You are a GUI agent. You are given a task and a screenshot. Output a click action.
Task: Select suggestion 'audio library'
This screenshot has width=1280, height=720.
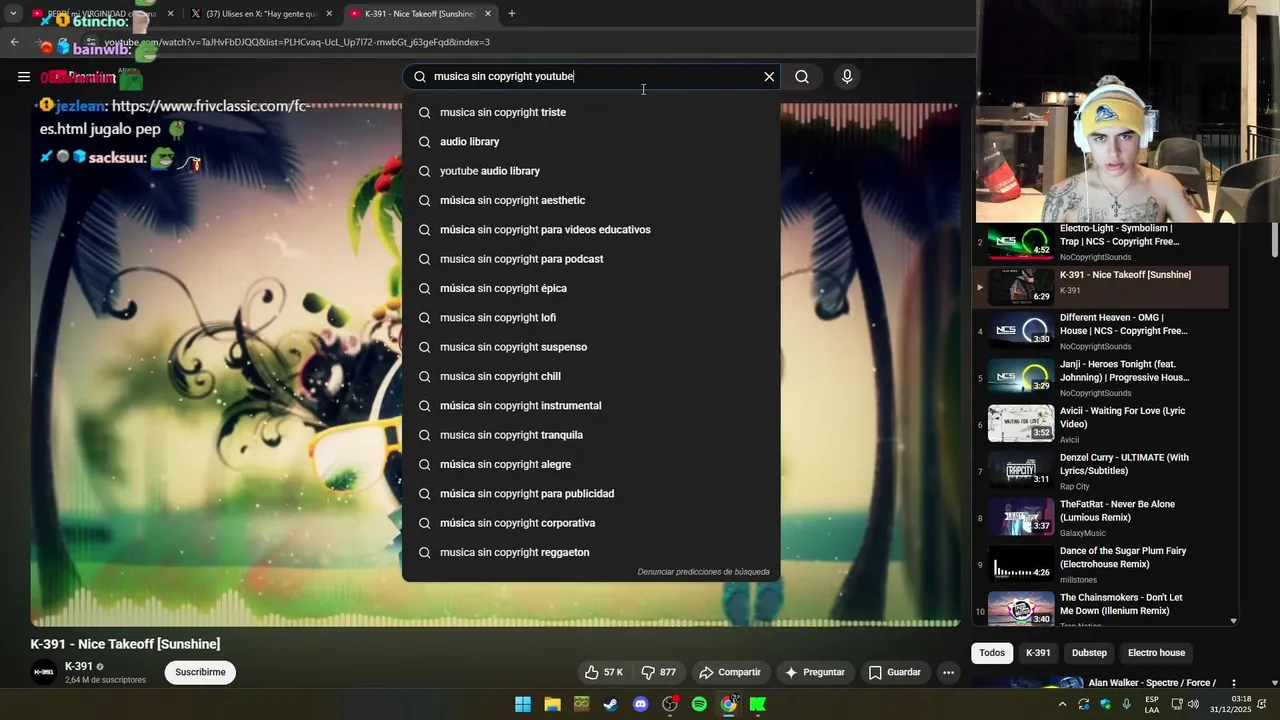pos(591,142)
